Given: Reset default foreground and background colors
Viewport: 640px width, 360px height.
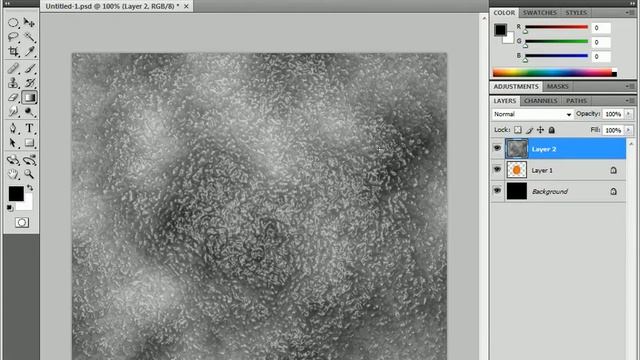Looking at the screenshot, I should pyautogui.click(x=10, y=208).
